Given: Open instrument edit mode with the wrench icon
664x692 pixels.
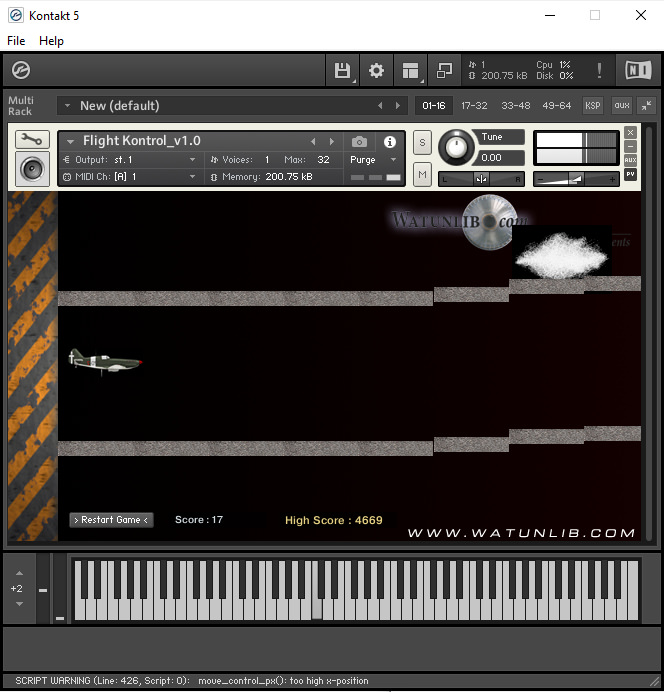Looking at the screenshot, I should point(32,139).
